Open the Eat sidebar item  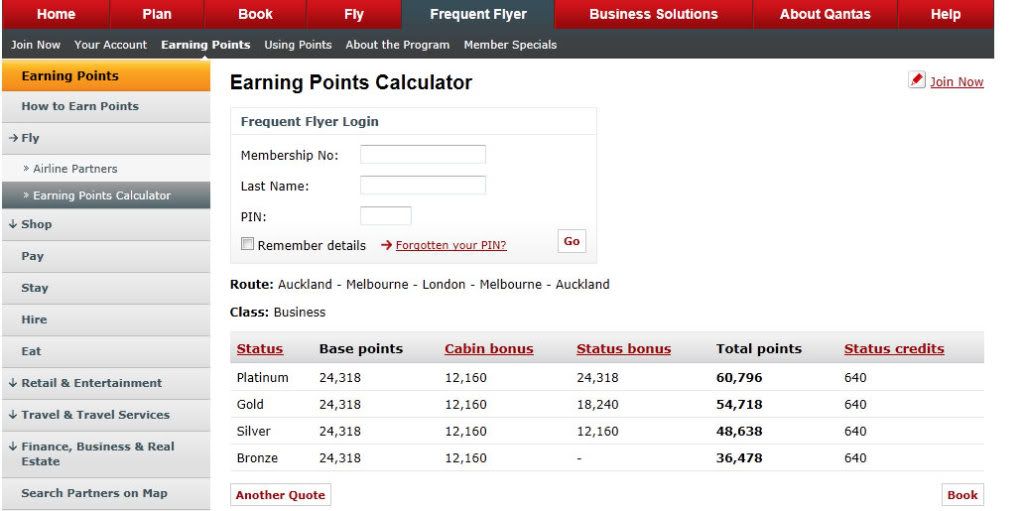tap(106, 352)
